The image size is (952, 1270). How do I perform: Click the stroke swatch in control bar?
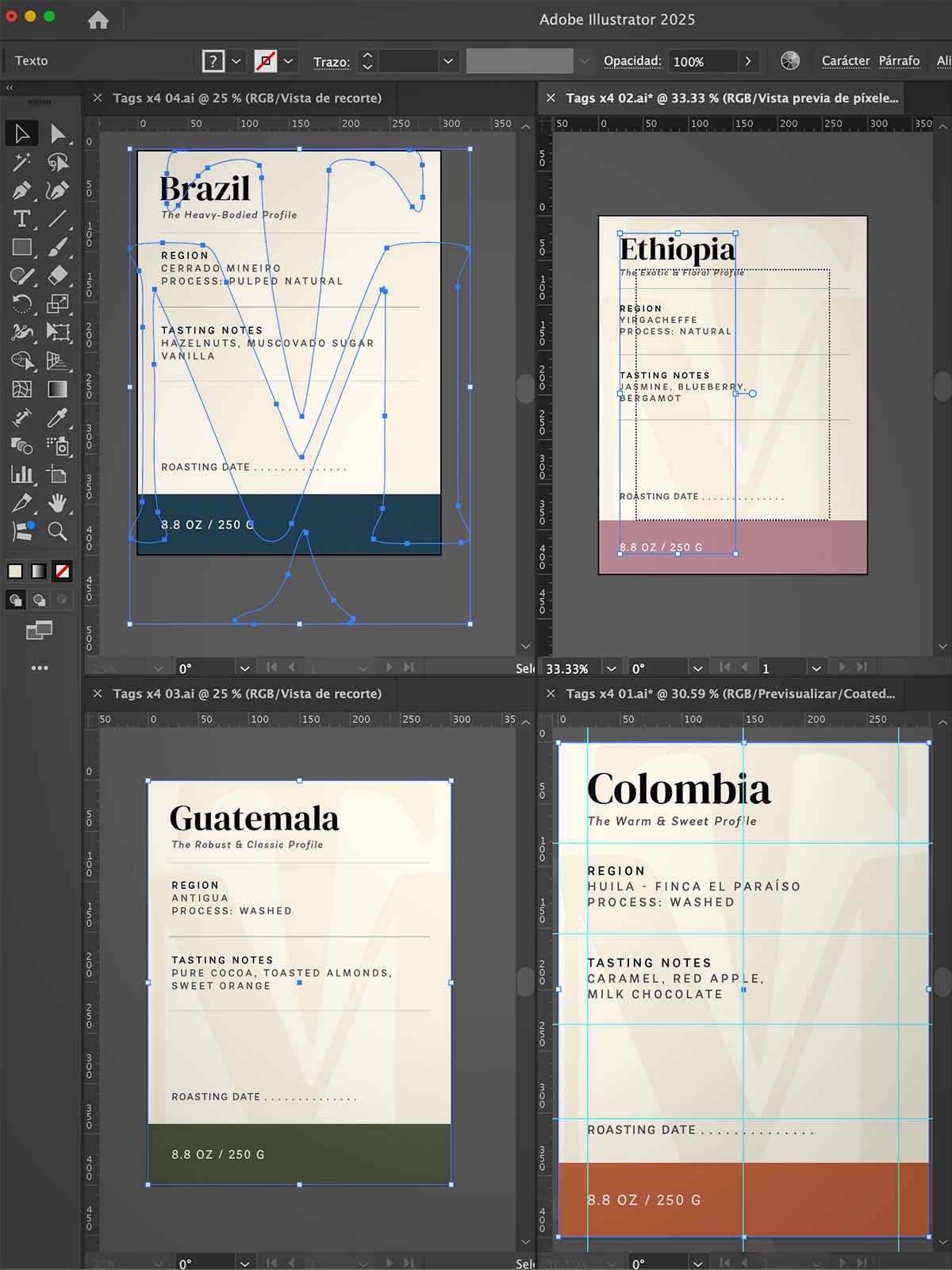266,61
